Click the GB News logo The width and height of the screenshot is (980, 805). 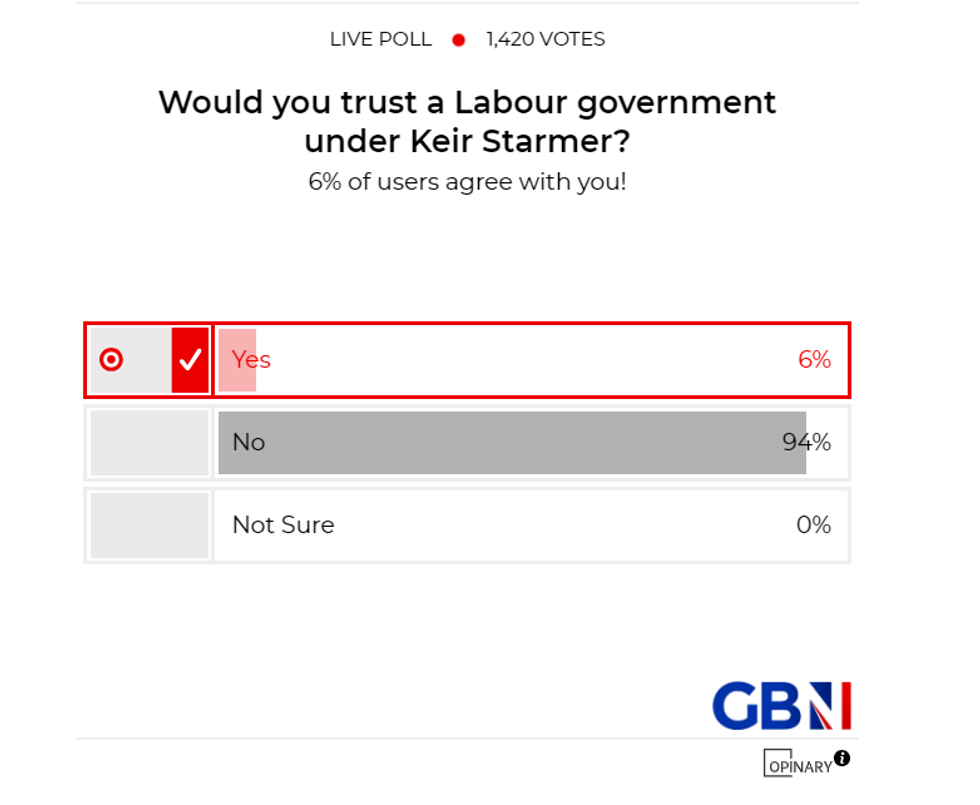click(781, 705)
